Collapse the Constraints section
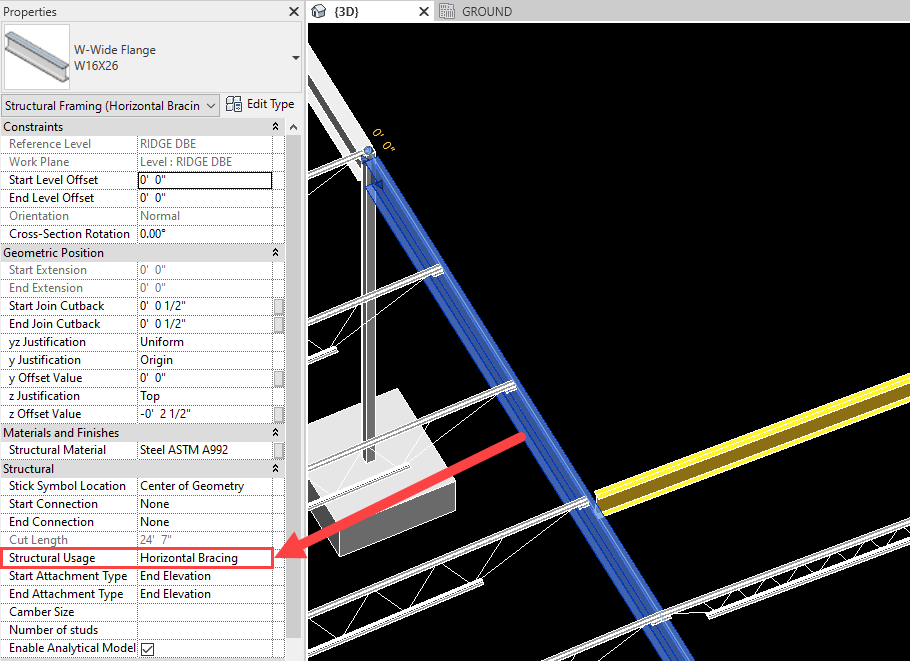 point(275,127)
